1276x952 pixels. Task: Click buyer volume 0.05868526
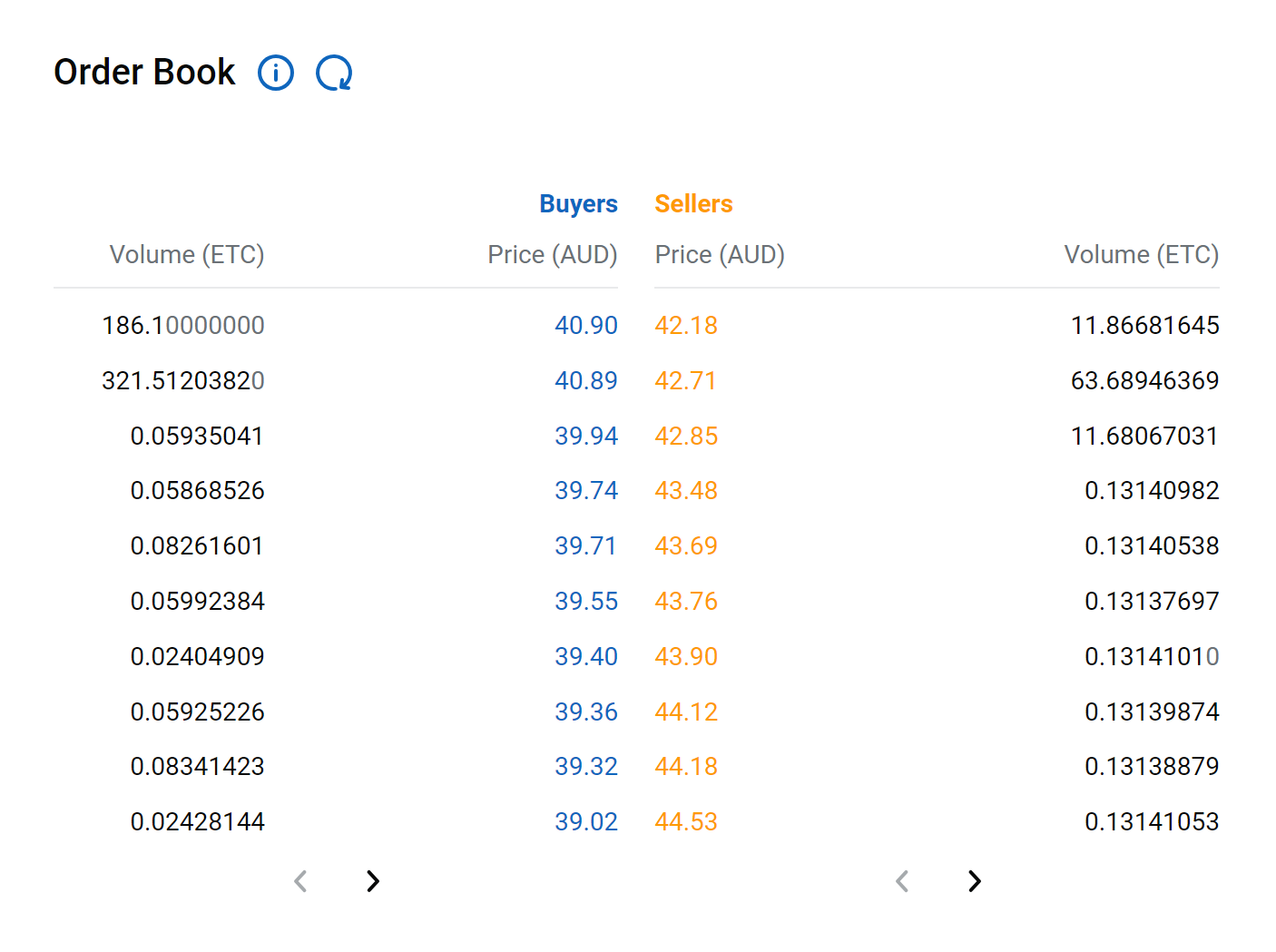(x=197, y=491)
